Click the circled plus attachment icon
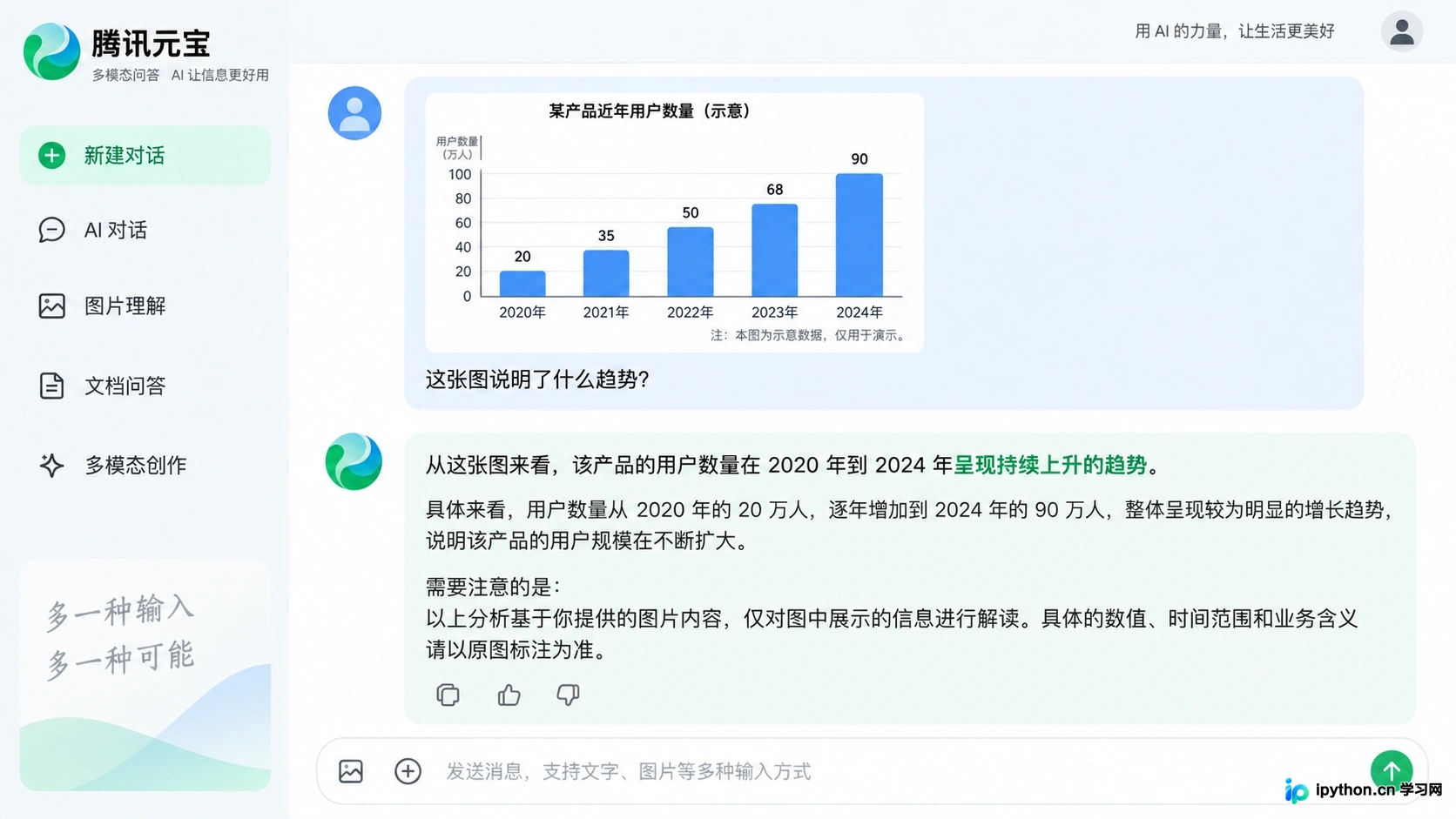This screenshot has width=1456, height=819. 408,771
